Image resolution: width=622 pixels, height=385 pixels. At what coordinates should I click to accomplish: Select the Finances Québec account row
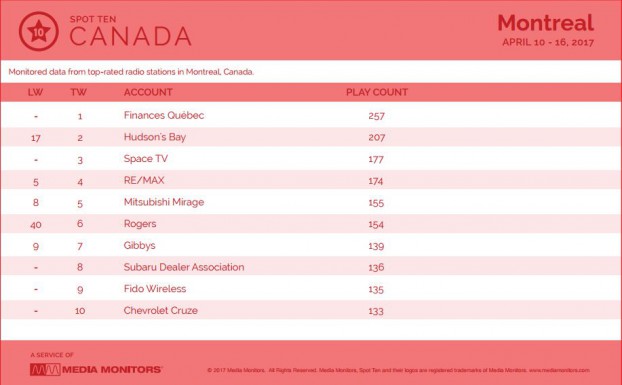311,115
